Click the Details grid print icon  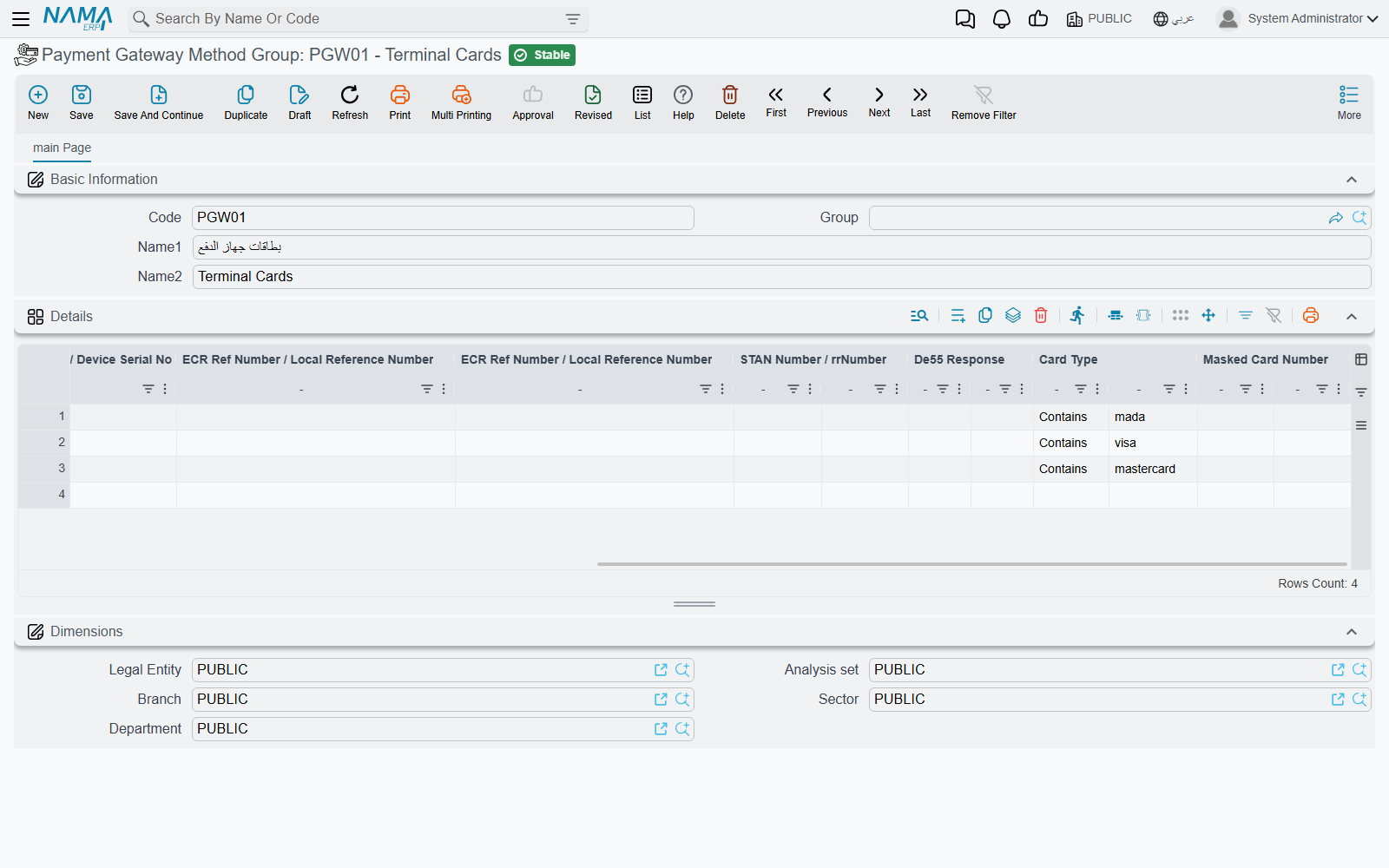coord(1311,315)
